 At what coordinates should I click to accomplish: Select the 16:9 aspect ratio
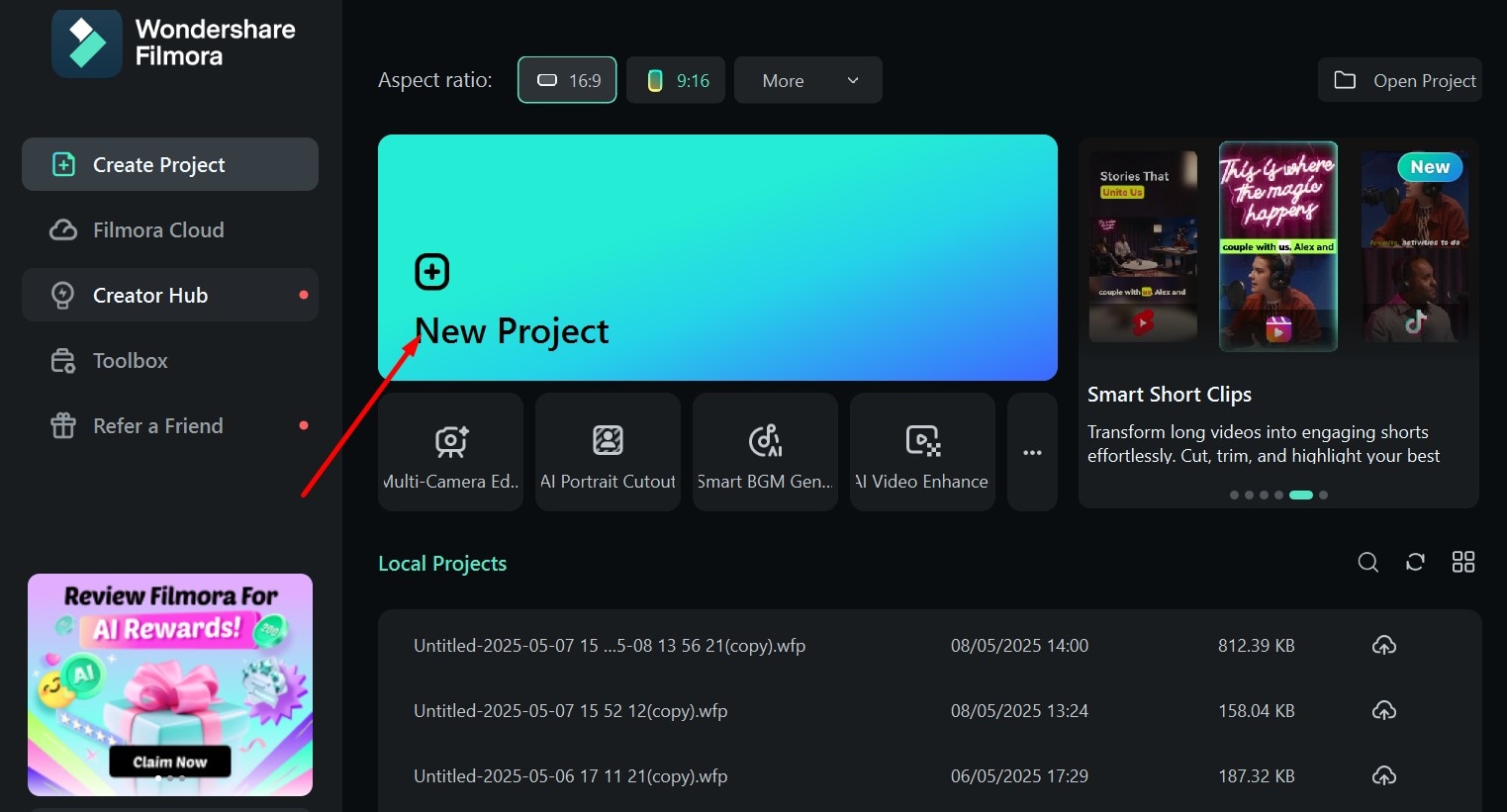click(567, 80)
